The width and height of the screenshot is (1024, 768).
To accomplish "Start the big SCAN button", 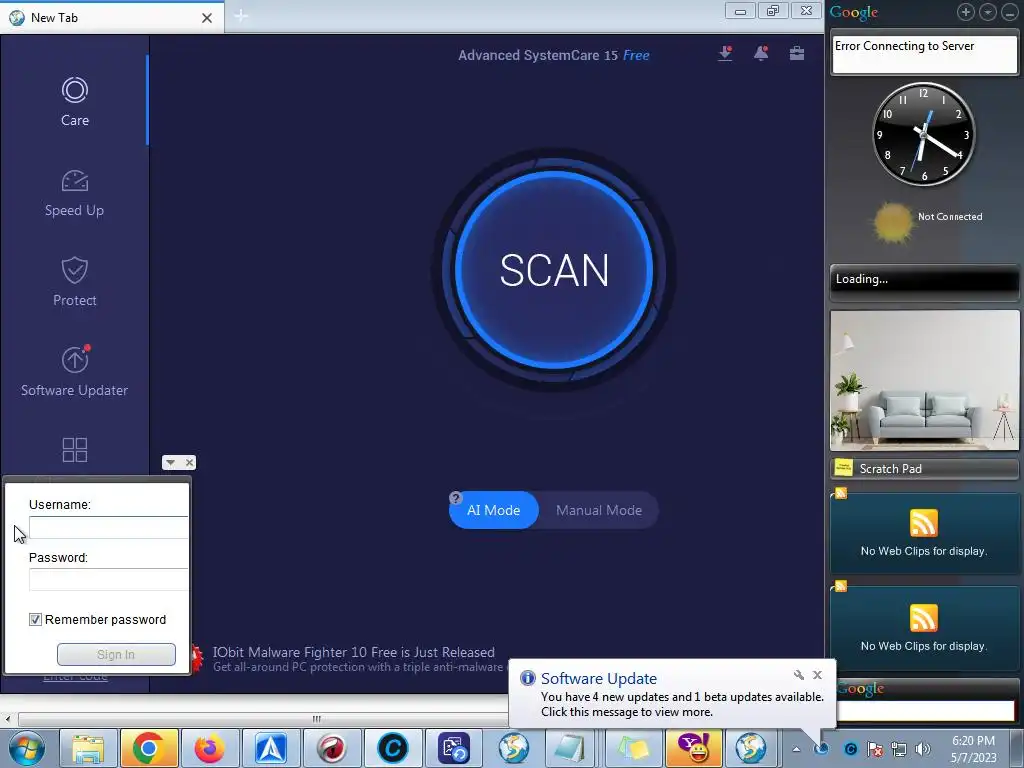I will (554, 270).
